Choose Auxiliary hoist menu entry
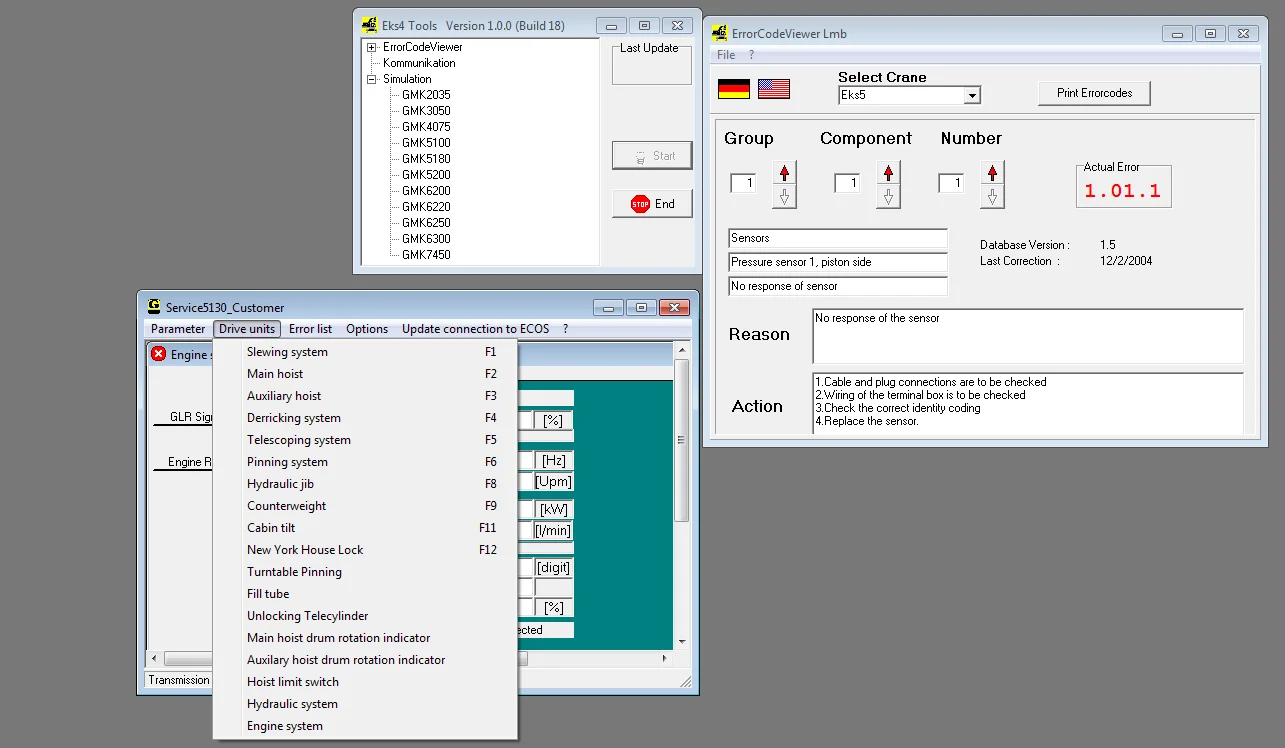This screenshot has width=1285, height=748. click(365, 396)
